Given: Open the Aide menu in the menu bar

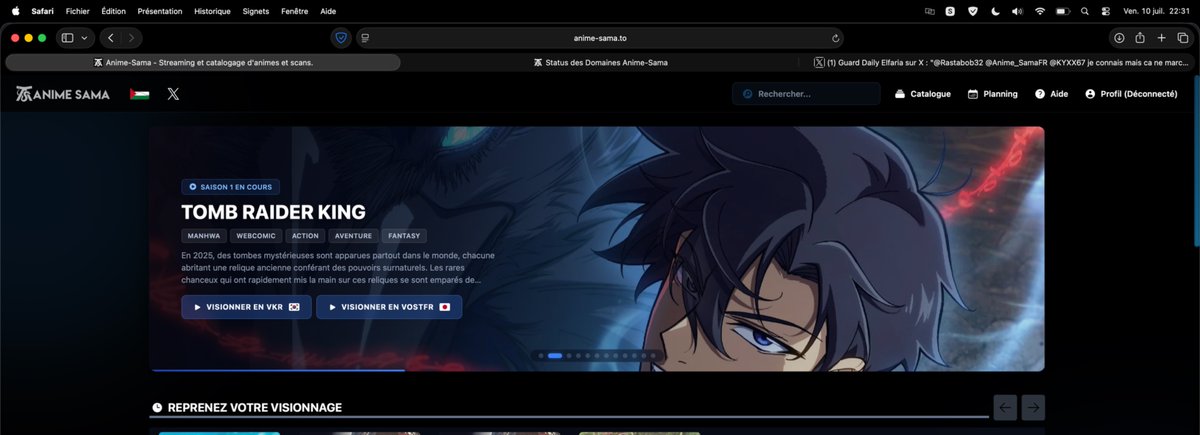Looking at the screenshot, I should 328,11.
